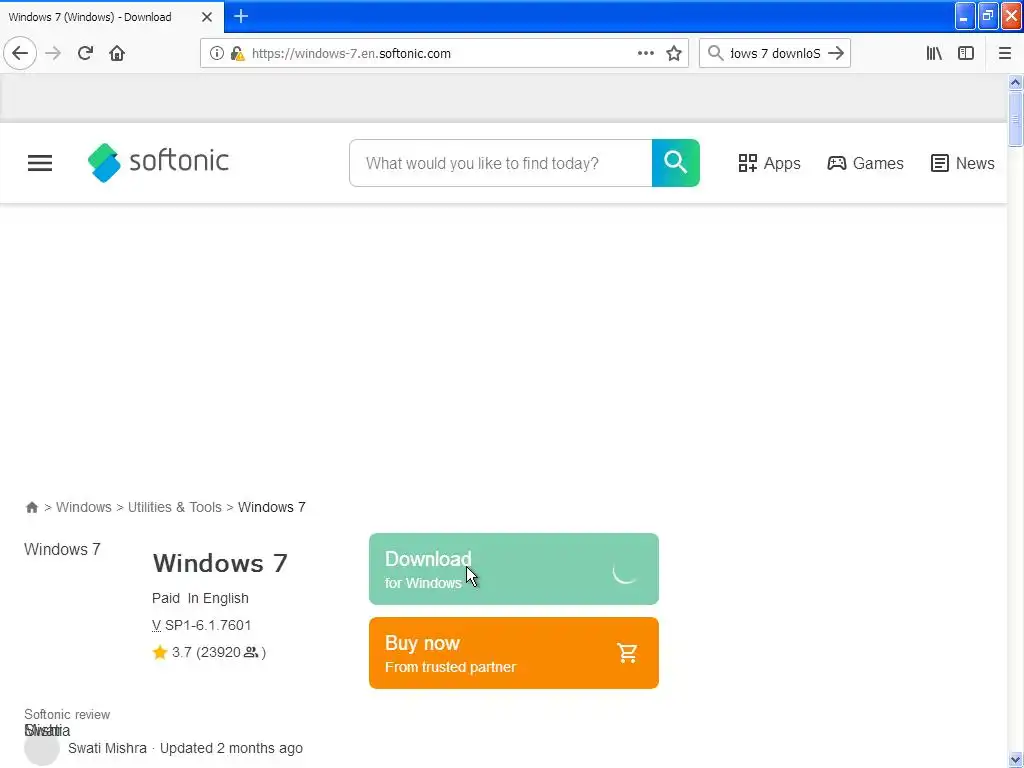
Task: Open the Apps section
Action: tap(769, 163)
